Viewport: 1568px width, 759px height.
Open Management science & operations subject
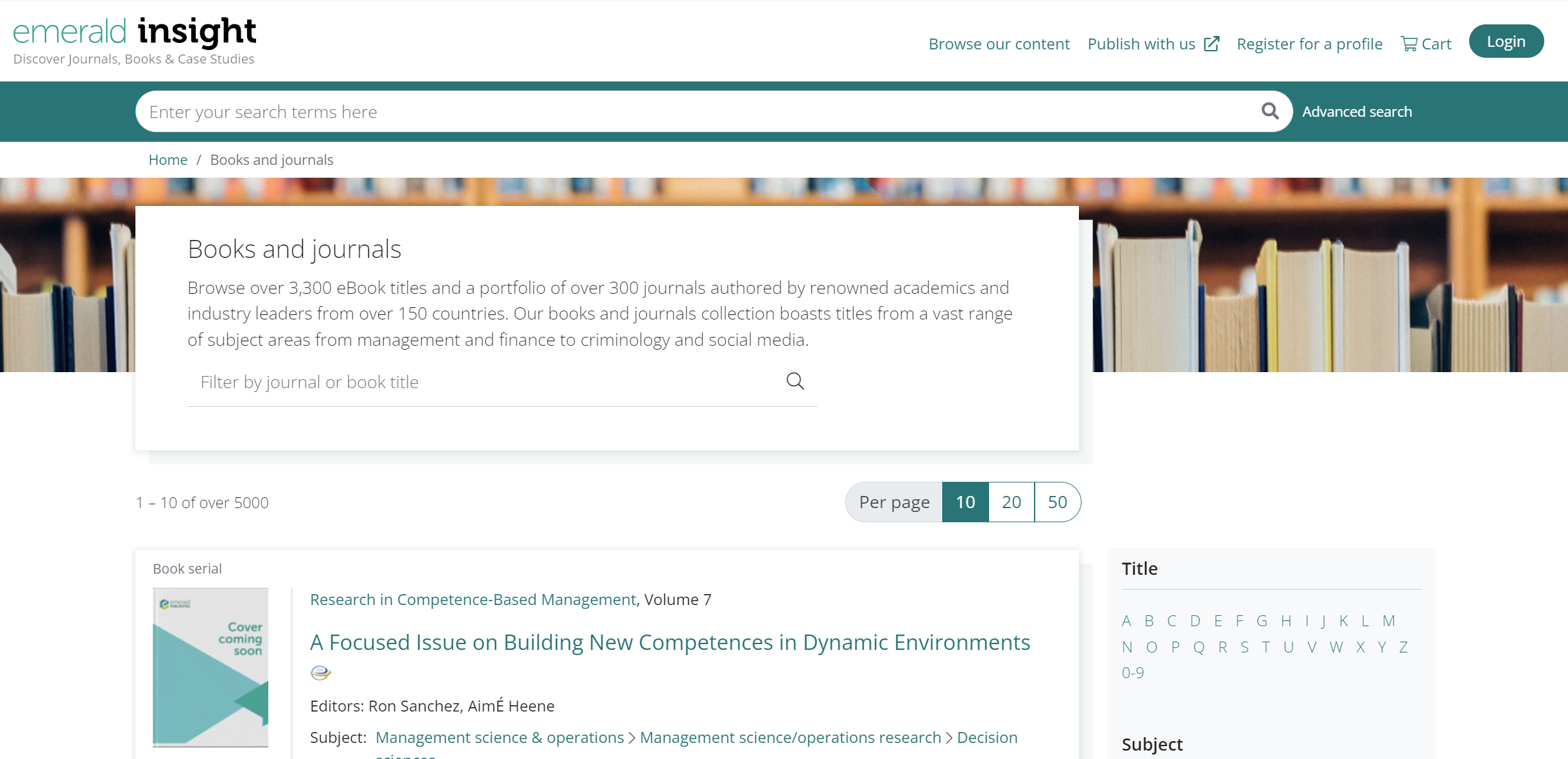point(499,738)
